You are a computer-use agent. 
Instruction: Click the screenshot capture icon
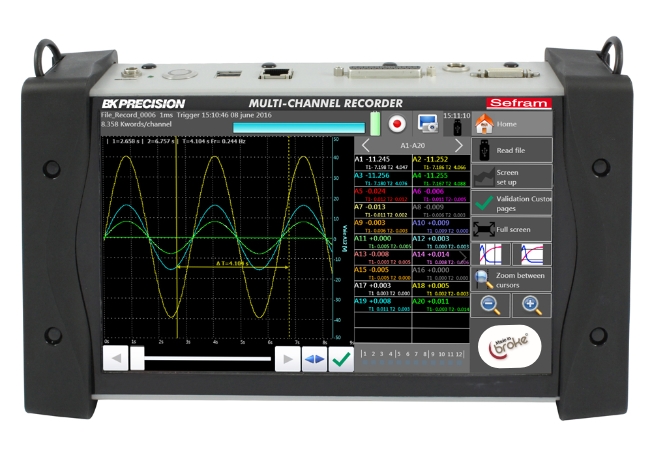[x=428, y=123]
